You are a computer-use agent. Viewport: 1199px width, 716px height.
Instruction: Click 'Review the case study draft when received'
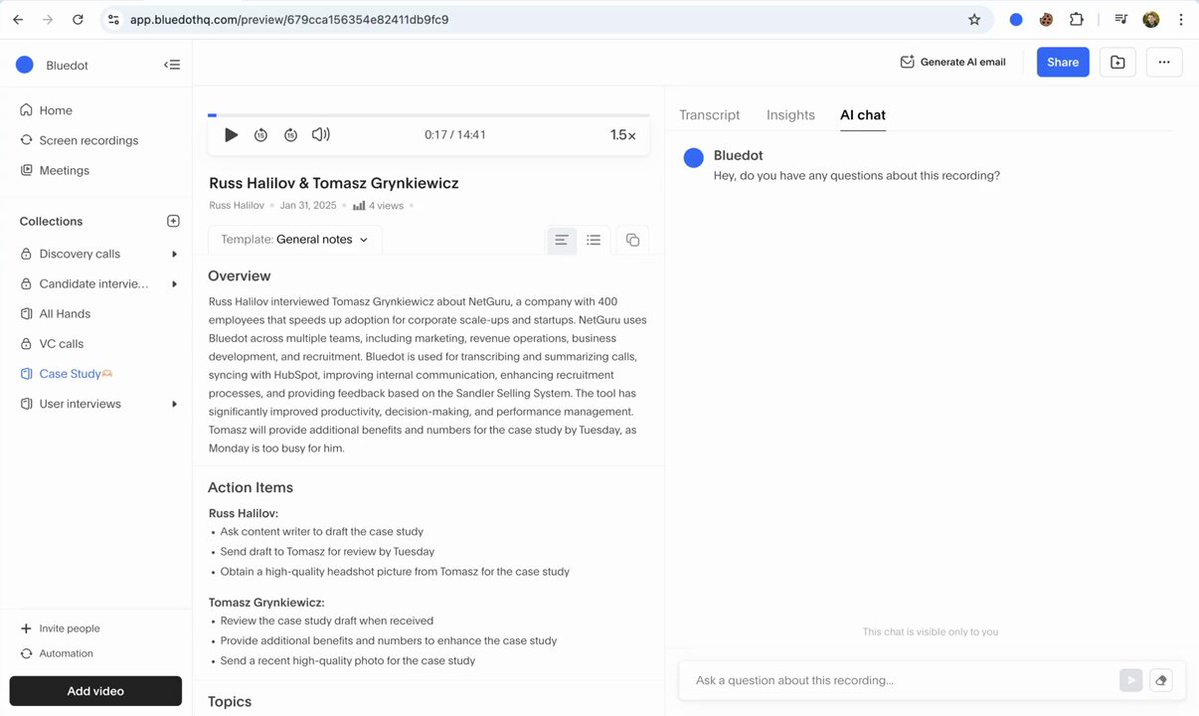click(327, 620)
